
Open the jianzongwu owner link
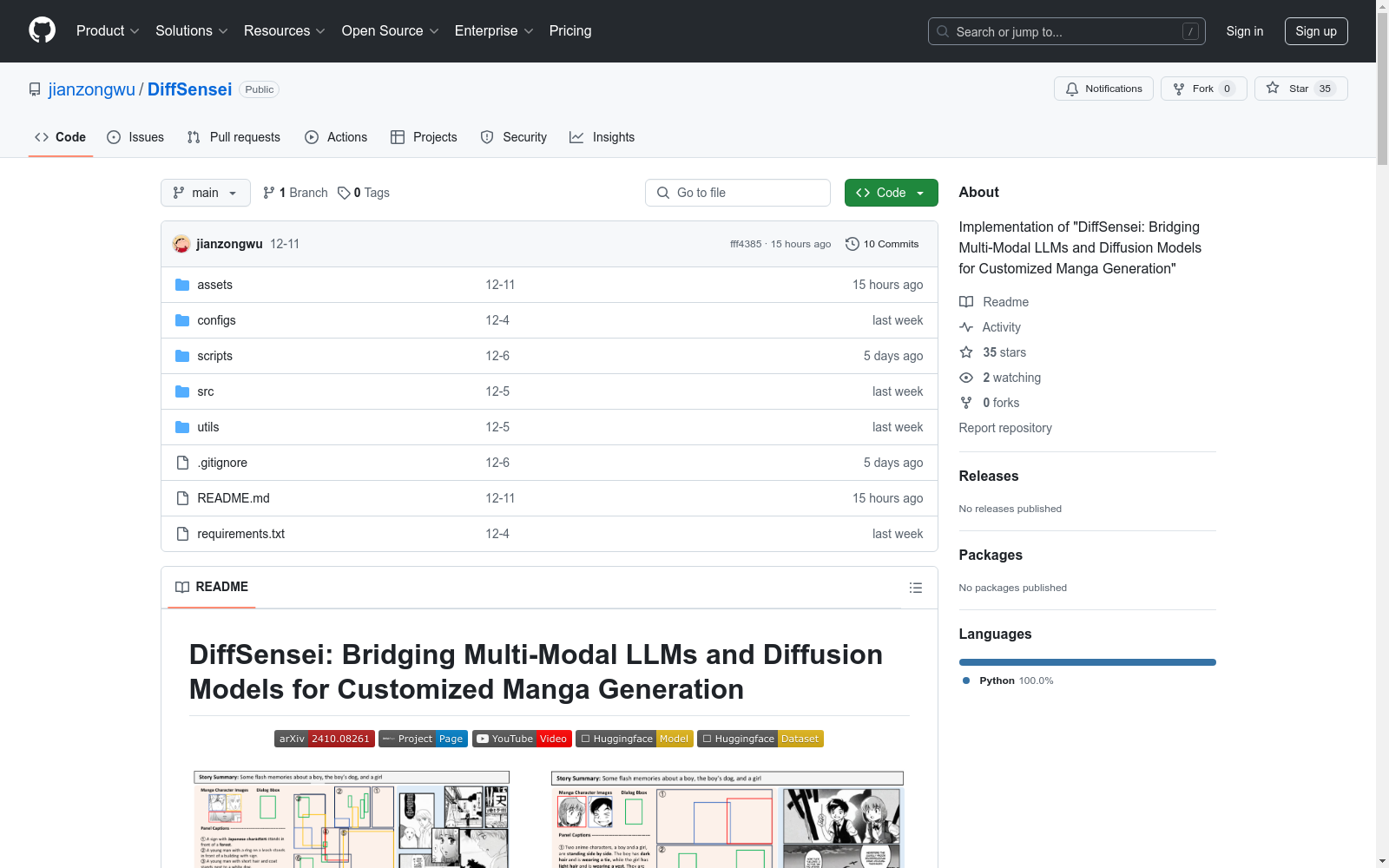pyautogui.click(x=92, y=89)
